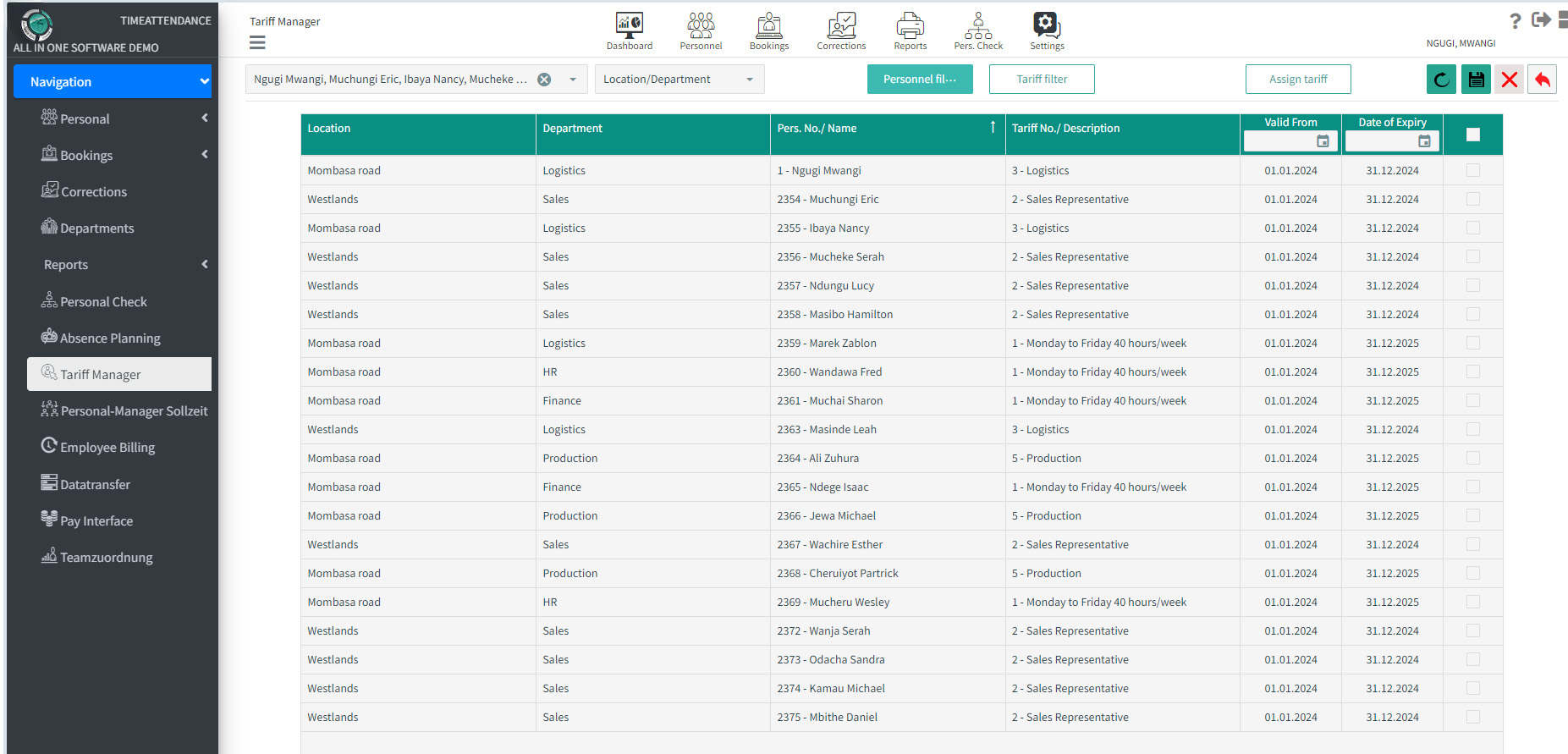This screenshot has height=754, width=1568.
Task: Open Departments in the sidebar
Action: (x=88, y=228)
